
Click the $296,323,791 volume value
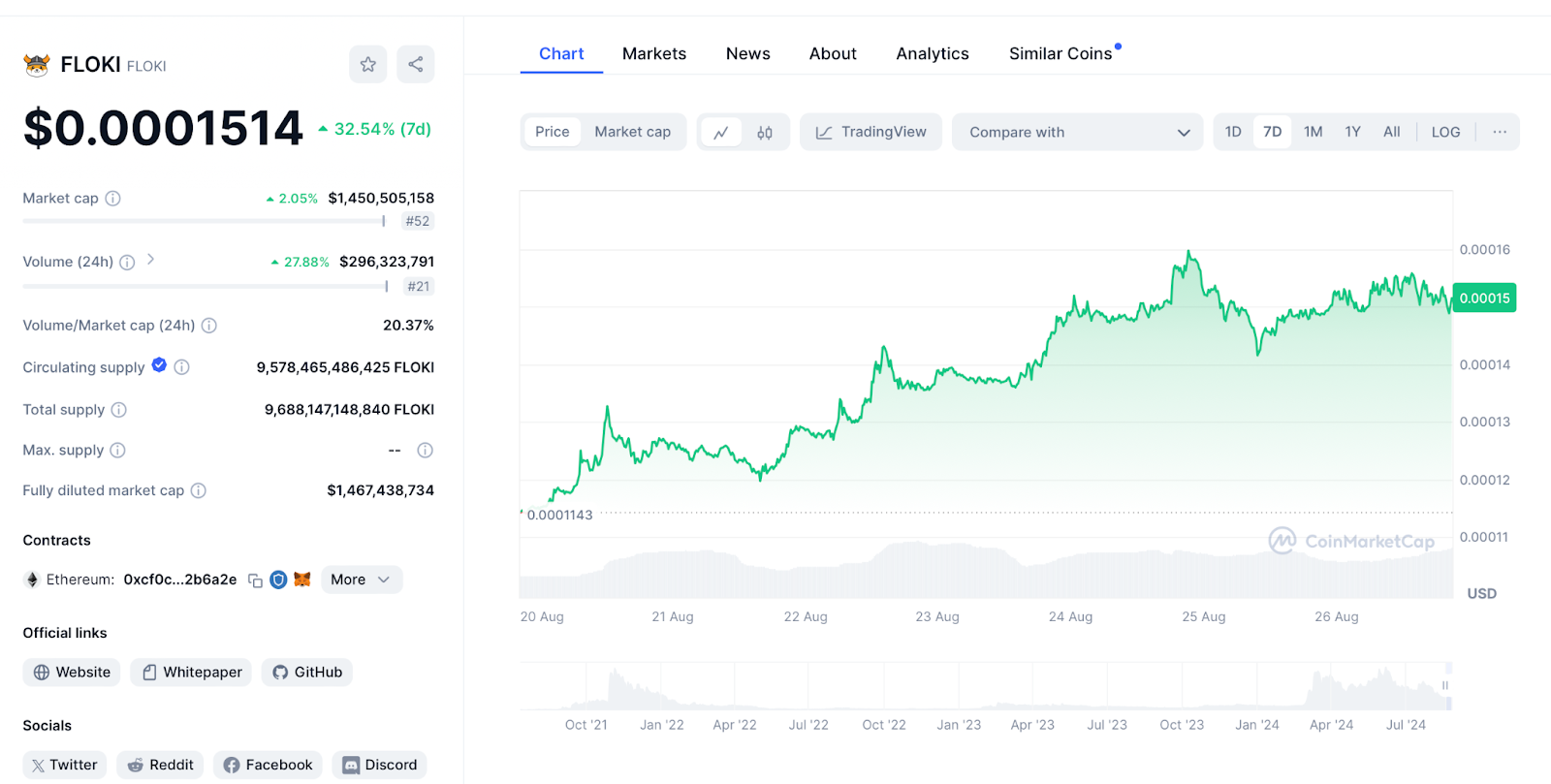[x=387, y=262]
